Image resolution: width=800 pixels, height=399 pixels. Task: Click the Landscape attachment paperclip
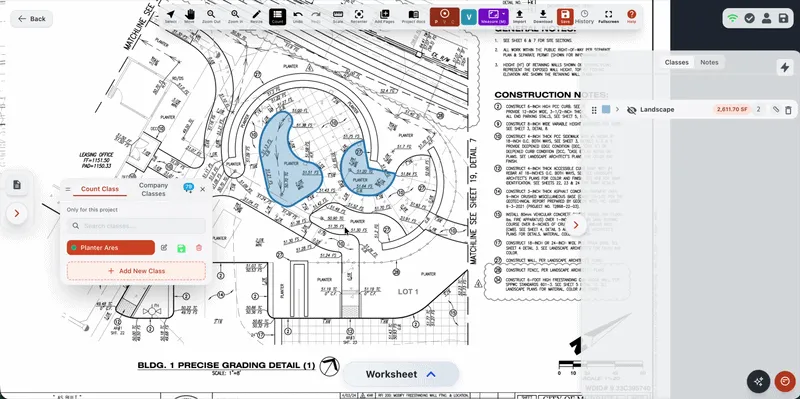776,110
